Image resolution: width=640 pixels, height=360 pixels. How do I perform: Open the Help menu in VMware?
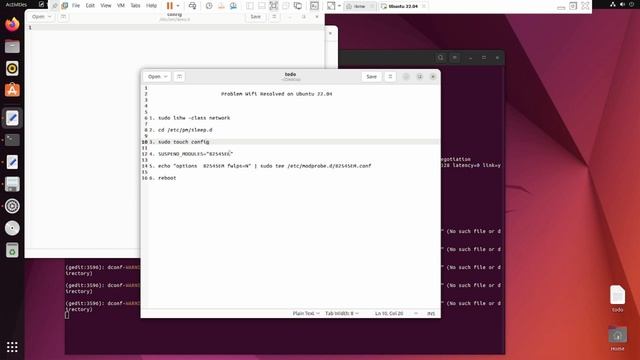click(151, 6)
